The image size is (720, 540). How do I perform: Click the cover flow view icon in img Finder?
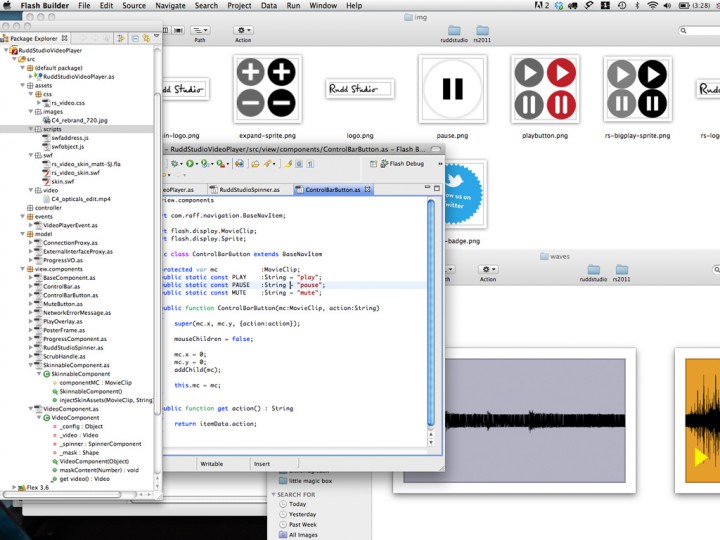(178, 30)
